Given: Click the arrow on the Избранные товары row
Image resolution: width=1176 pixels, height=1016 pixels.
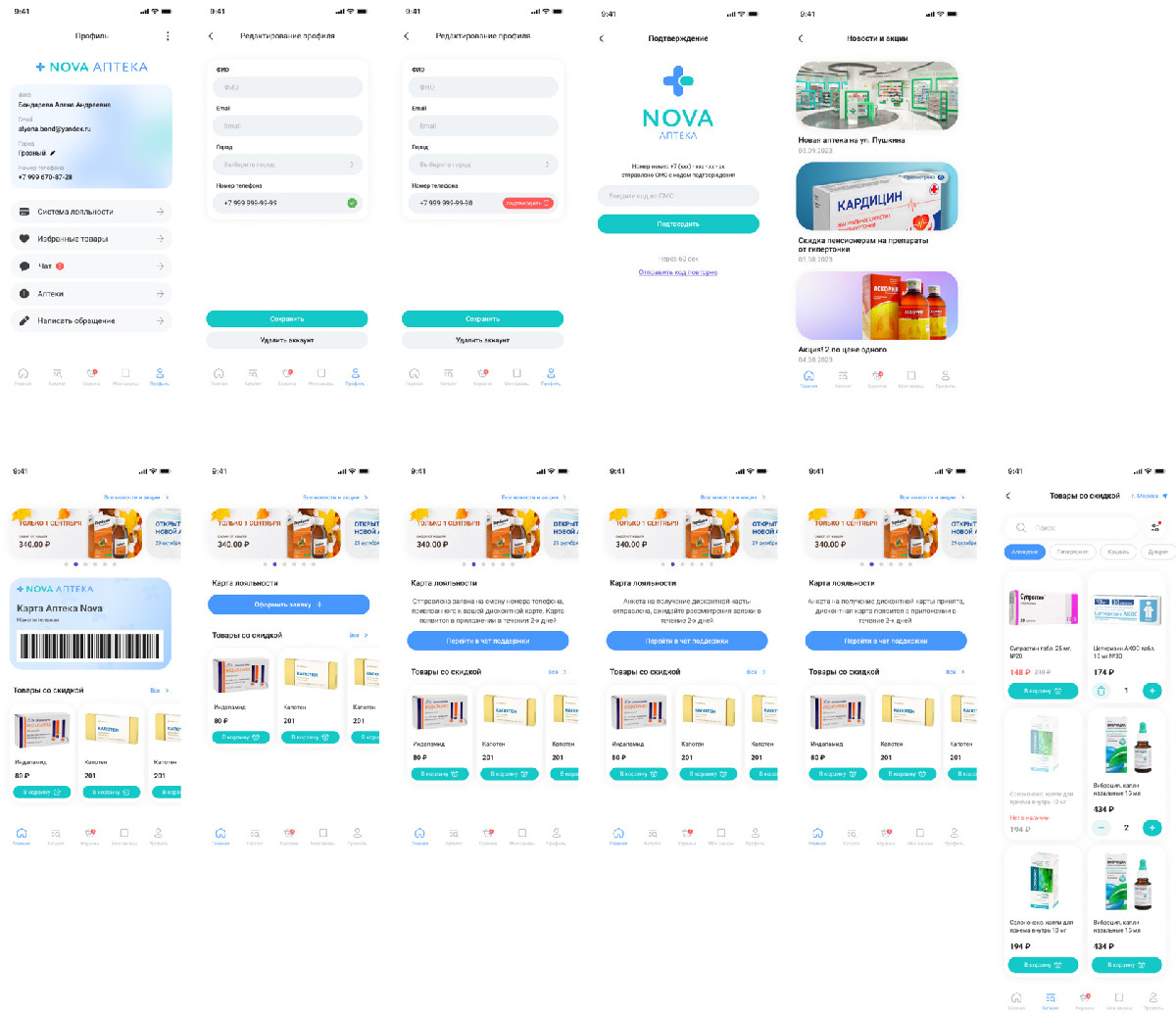Looking at the screenshot, I should pyautogui.click(x=160, y=239).
